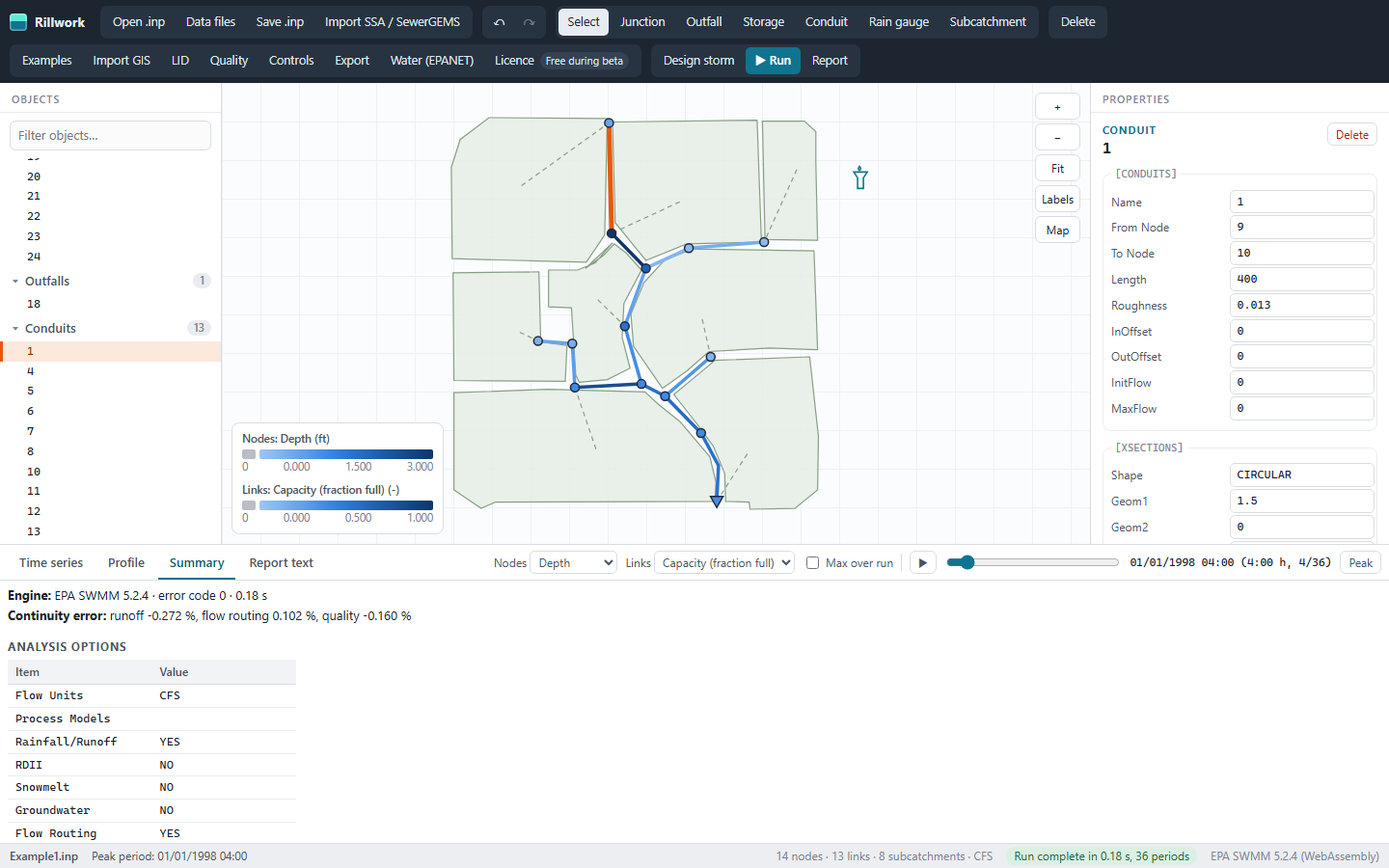
Task: Open Import GIS
Action: click(x=122, y=60)
